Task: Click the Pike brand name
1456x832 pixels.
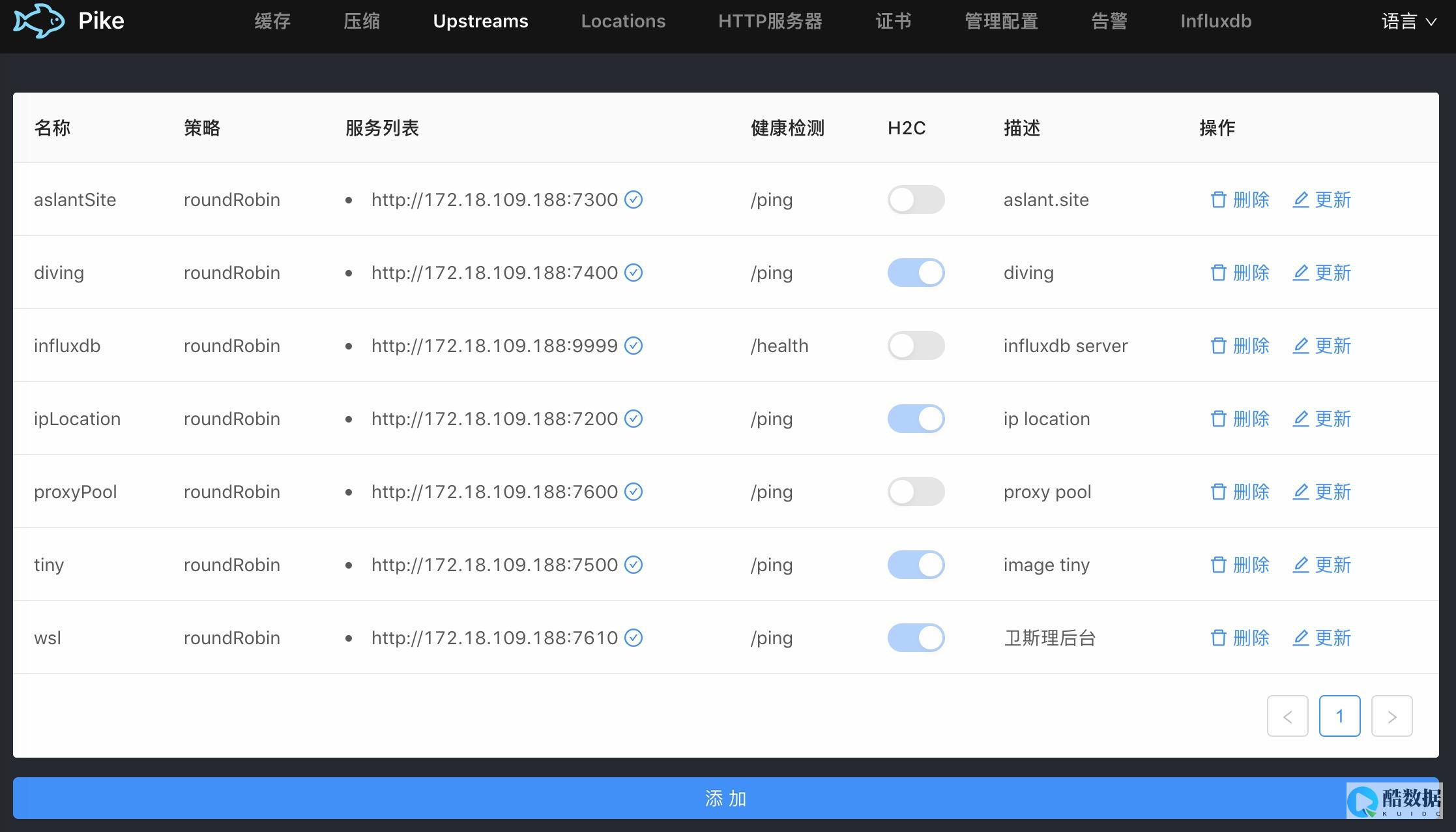Action: [101, 21]
